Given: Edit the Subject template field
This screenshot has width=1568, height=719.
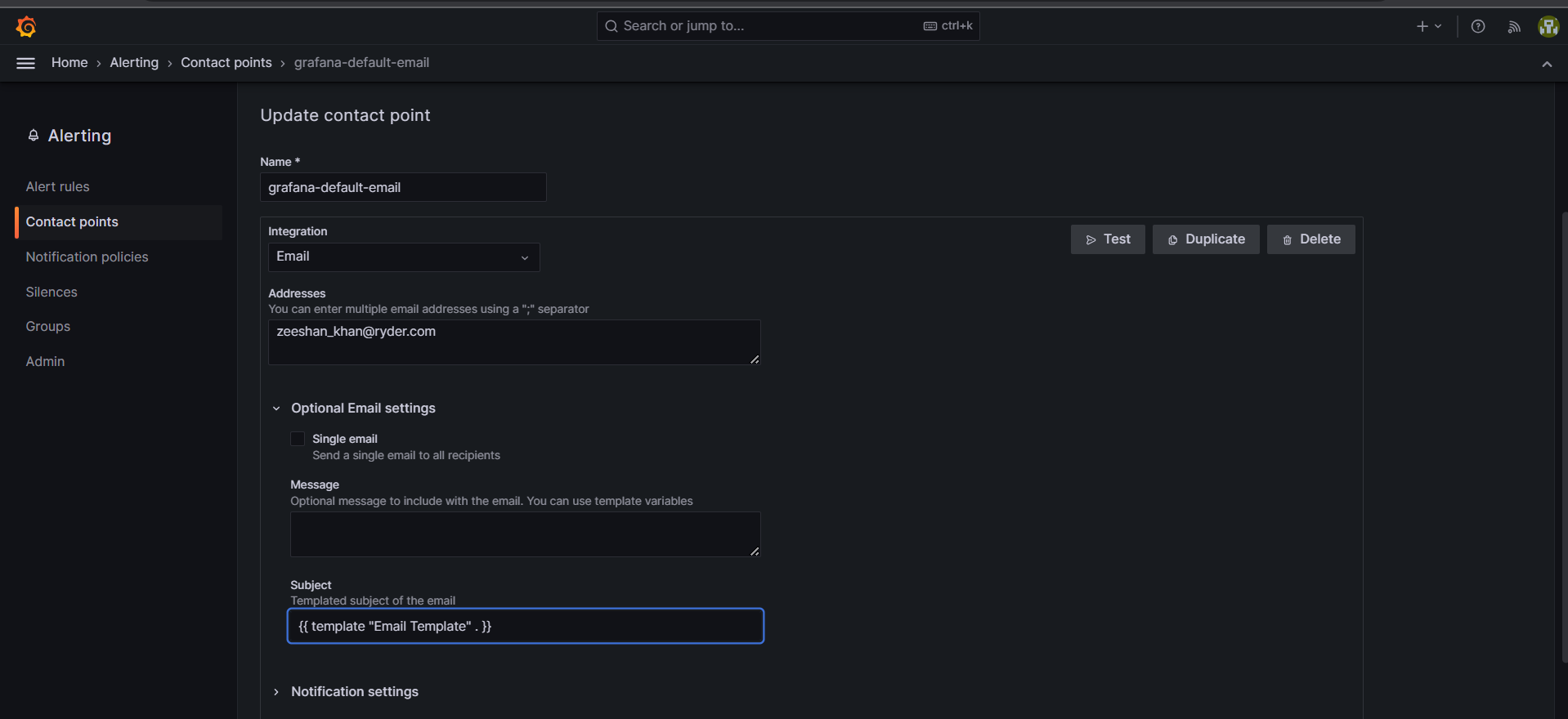Looking at the screenshot, I should pos(526,626).
